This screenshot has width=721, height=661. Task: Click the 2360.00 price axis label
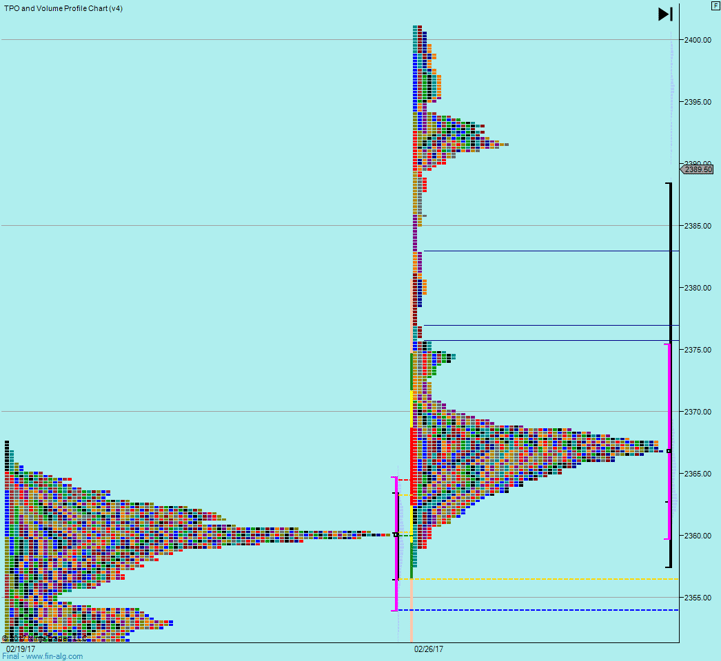[698, 536]
